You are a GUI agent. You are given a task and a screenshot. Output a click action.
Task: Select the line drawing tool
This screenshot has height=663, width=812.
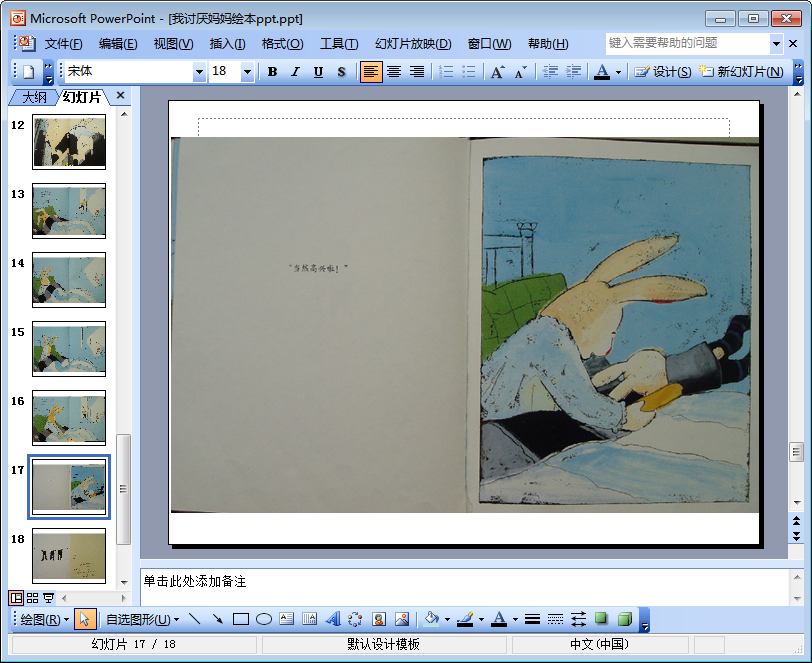[x=195, y=619]
